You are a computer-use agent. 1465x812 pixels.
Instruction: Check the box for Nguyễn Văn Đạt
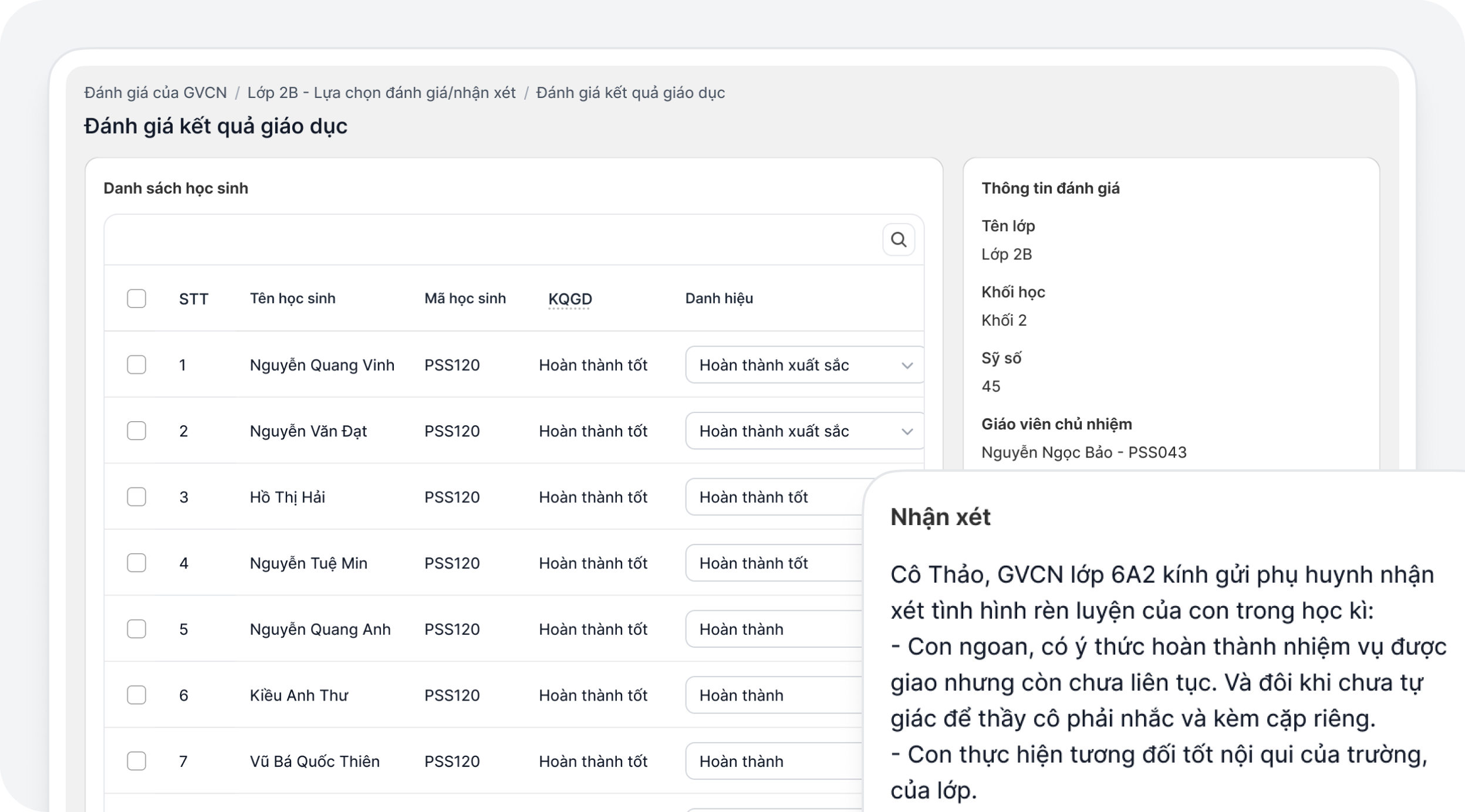coord(137,431)
